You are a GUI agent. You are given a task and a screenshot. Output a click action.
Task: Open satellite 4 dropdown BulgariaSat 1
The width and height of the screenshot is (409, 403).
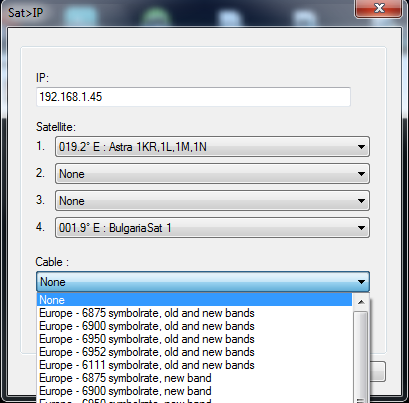coord(212,228)
